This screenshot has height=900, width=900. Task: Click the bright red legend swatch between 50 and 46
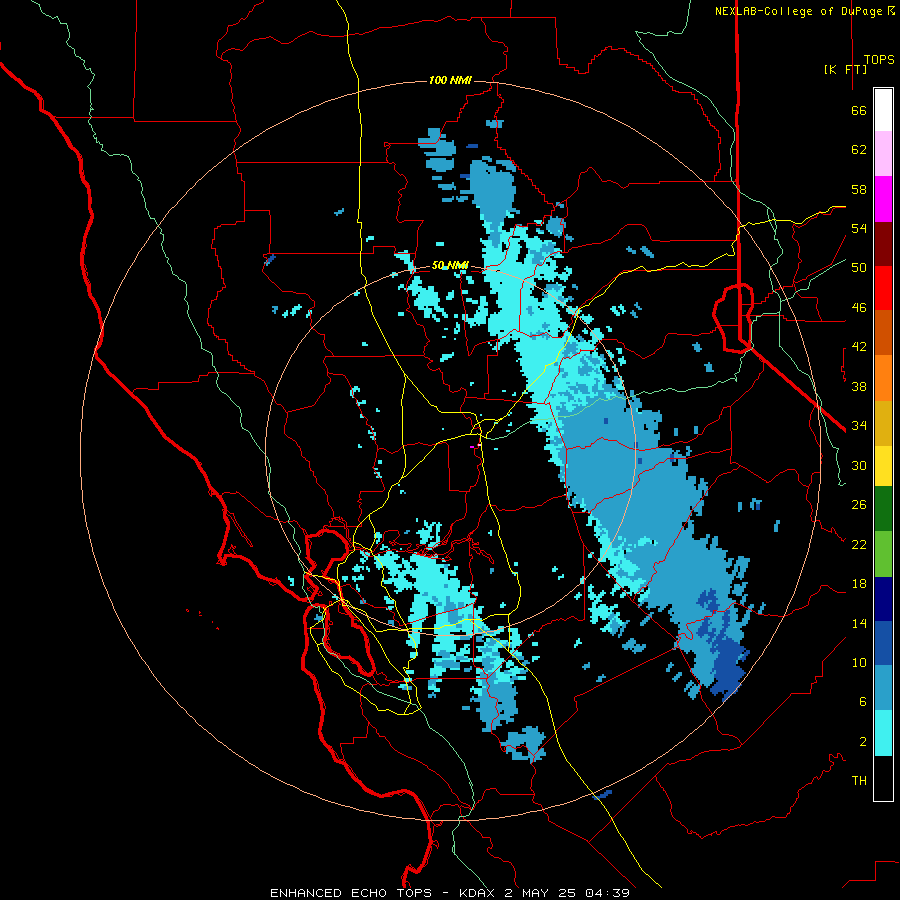(x=883, y=288)
